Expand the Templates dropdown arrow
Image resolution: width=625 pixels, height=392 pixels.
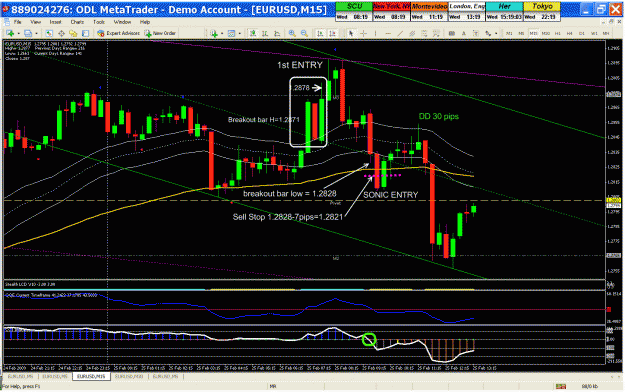coord(240,33)
